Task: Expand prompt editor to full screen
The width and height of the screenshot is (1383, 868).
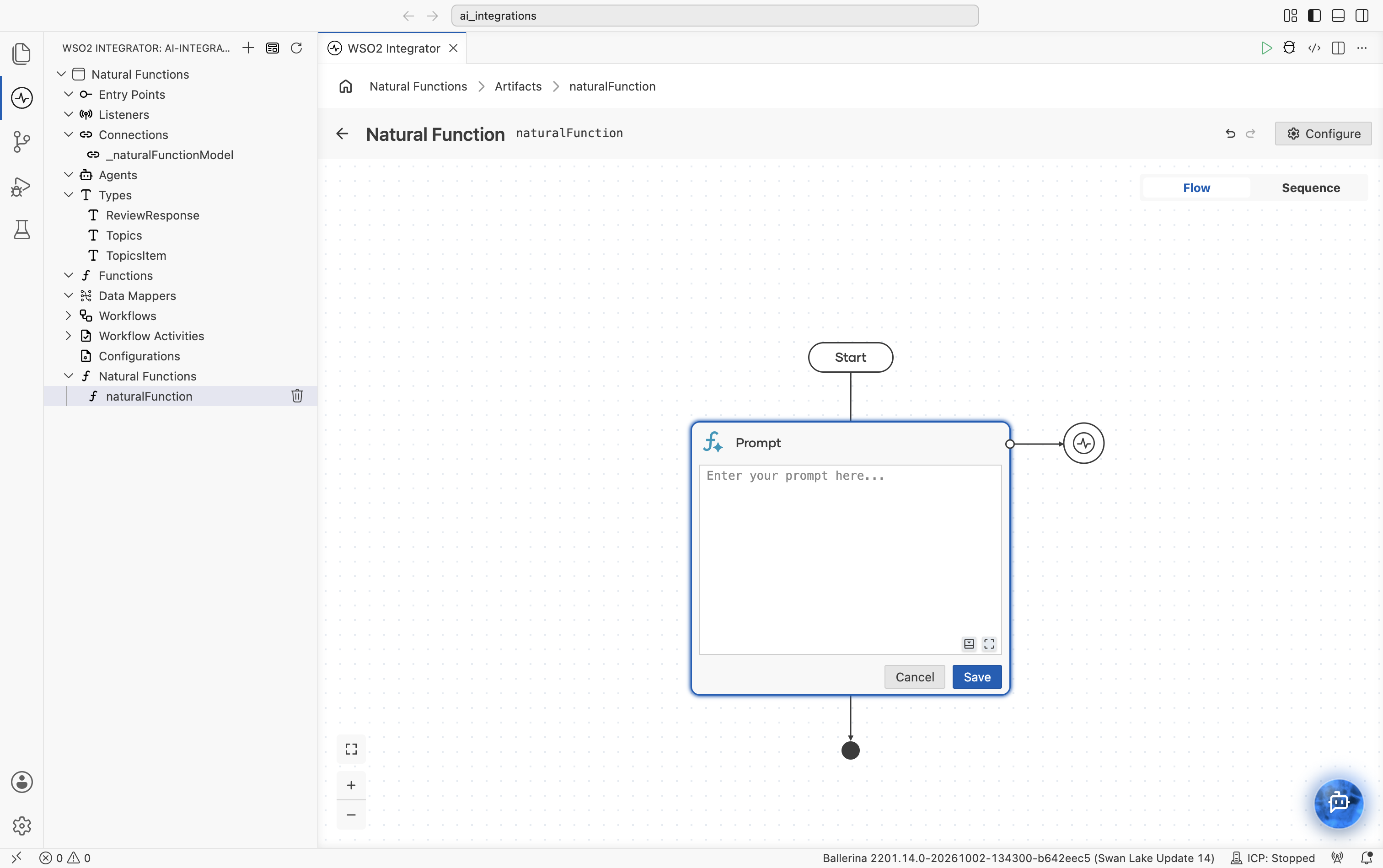Action: pos(989,643)
